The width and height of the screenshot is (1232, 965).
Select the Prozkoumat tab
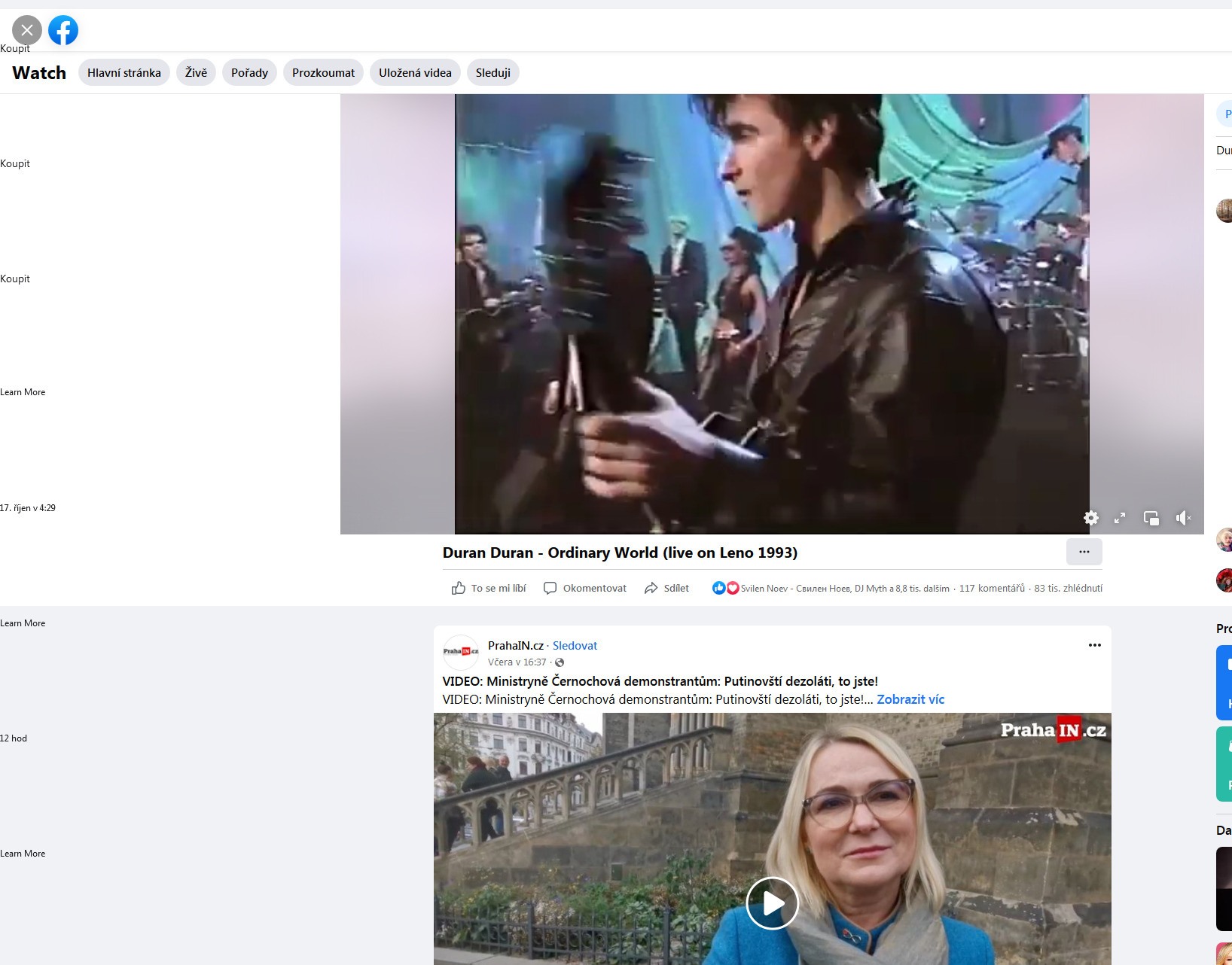[324, 73]
